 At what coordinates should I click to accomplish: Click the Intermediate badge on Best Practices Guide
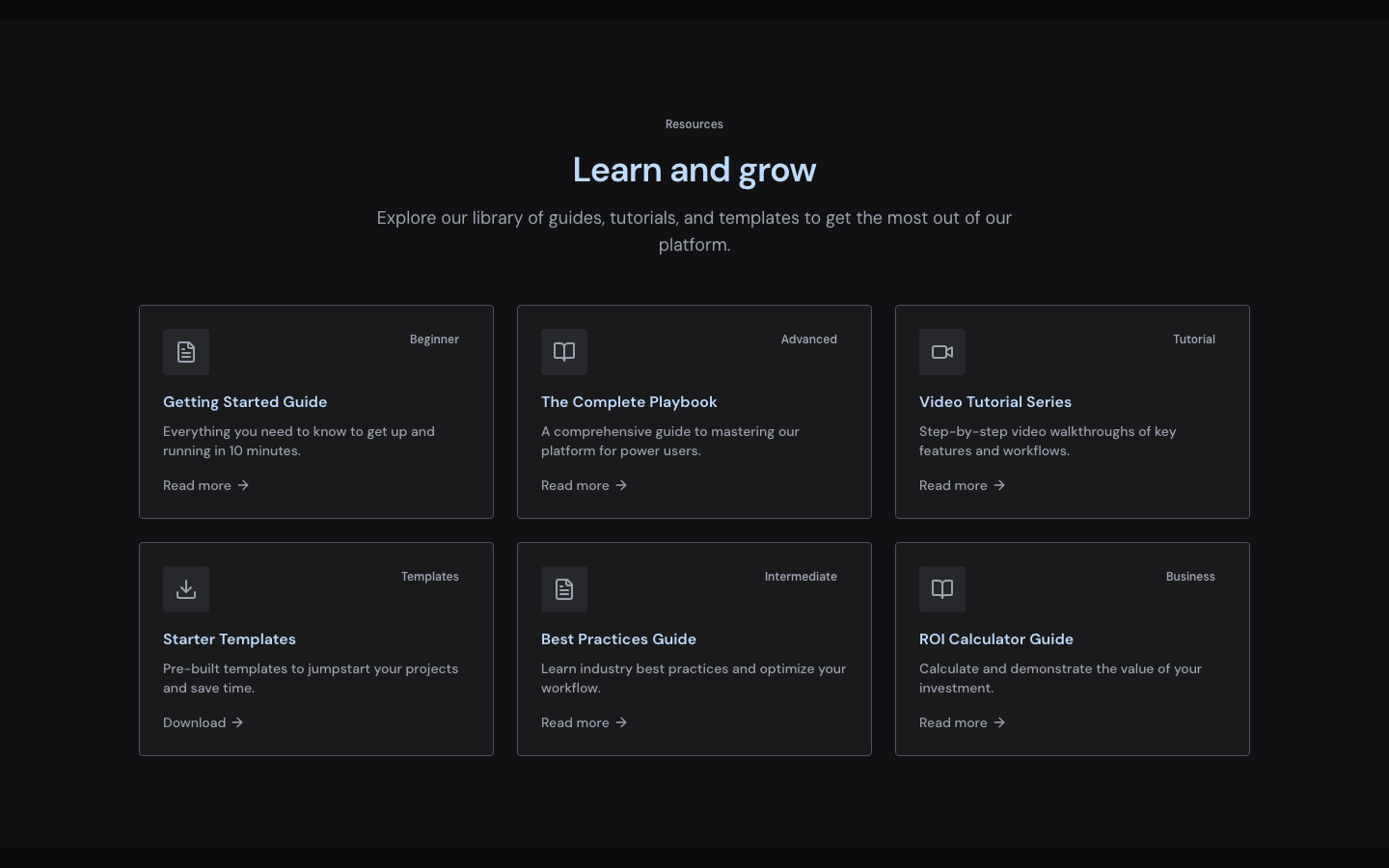[x=801, y=577]
